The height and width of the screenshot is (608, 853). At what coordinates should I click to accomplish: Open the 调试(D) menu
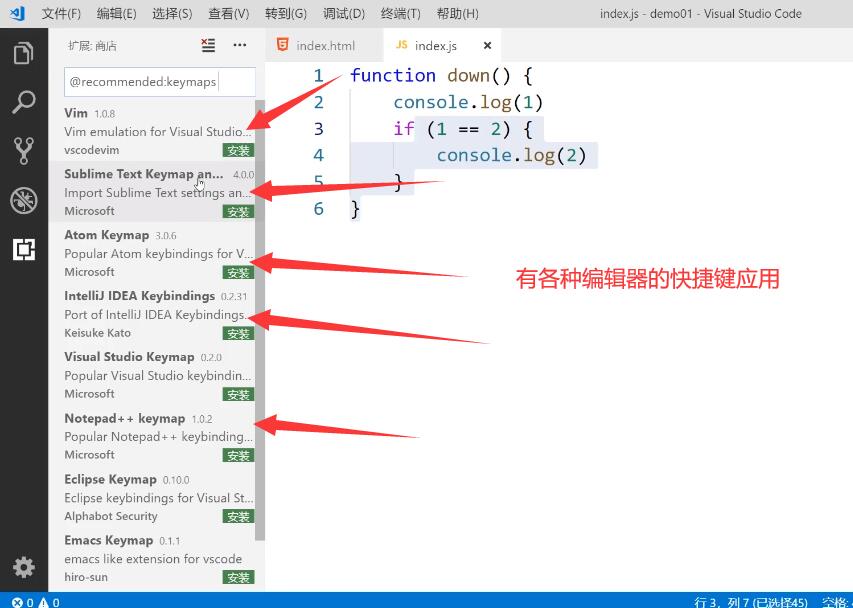tap(343, 14)
